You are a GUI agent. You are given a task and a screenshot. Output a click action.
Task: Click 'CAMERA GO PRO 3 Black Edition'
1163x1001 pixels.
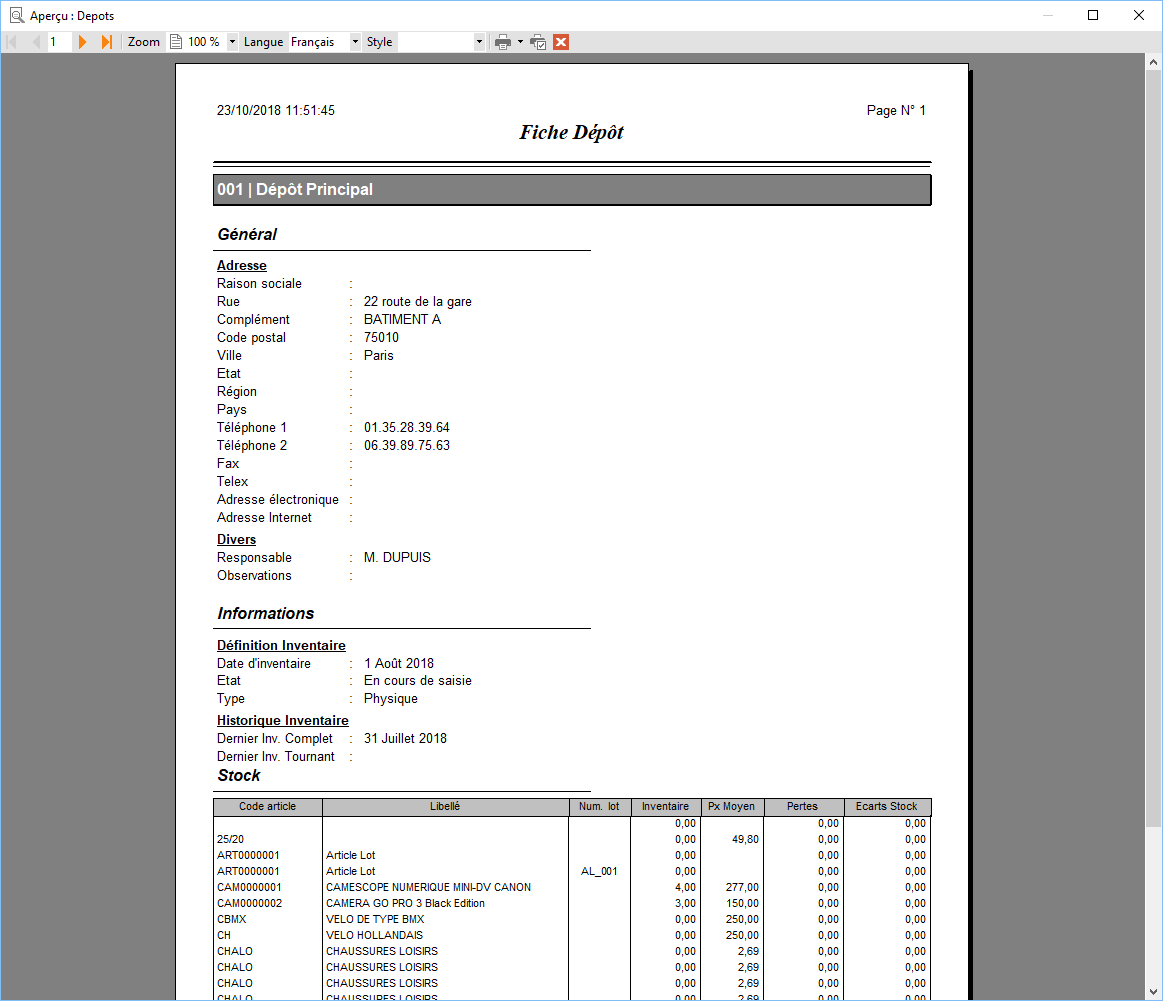coord(406,904)
